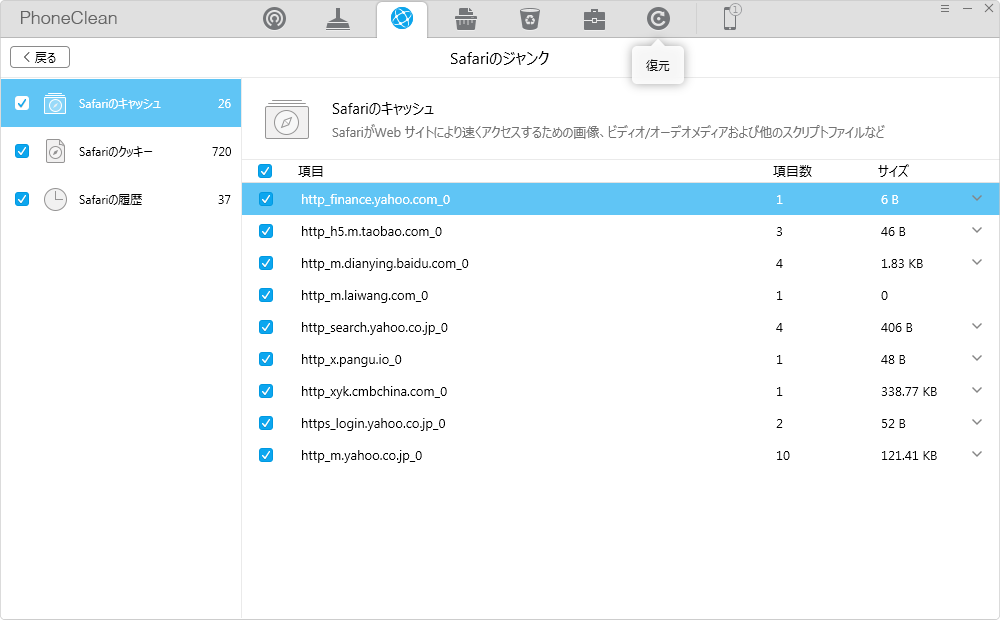Click the connected device phone icon
This screenshot has width=1000, height=620.
pyautogui.click(x=731, y=17)
